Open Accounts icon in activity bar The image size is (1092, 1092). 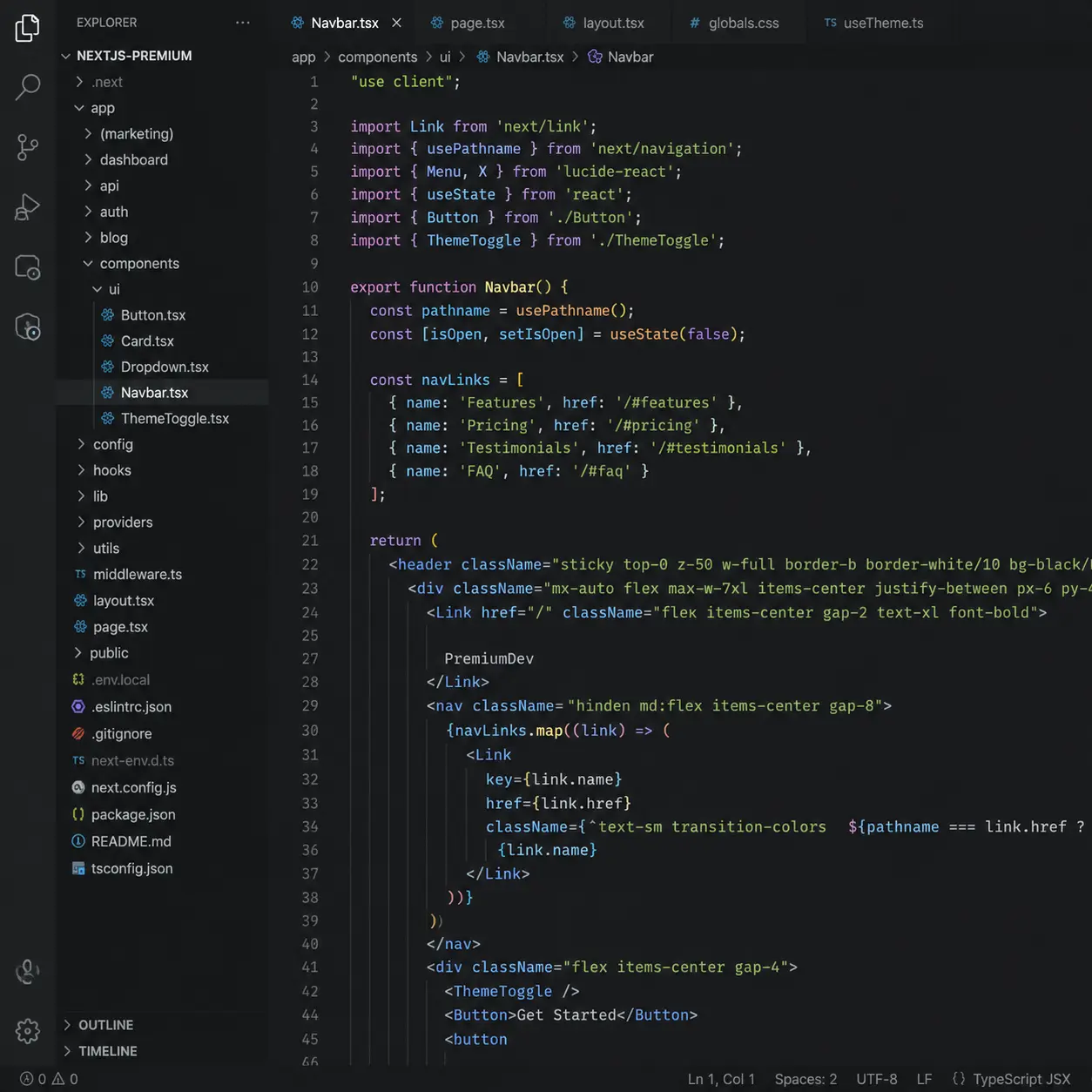28,971
